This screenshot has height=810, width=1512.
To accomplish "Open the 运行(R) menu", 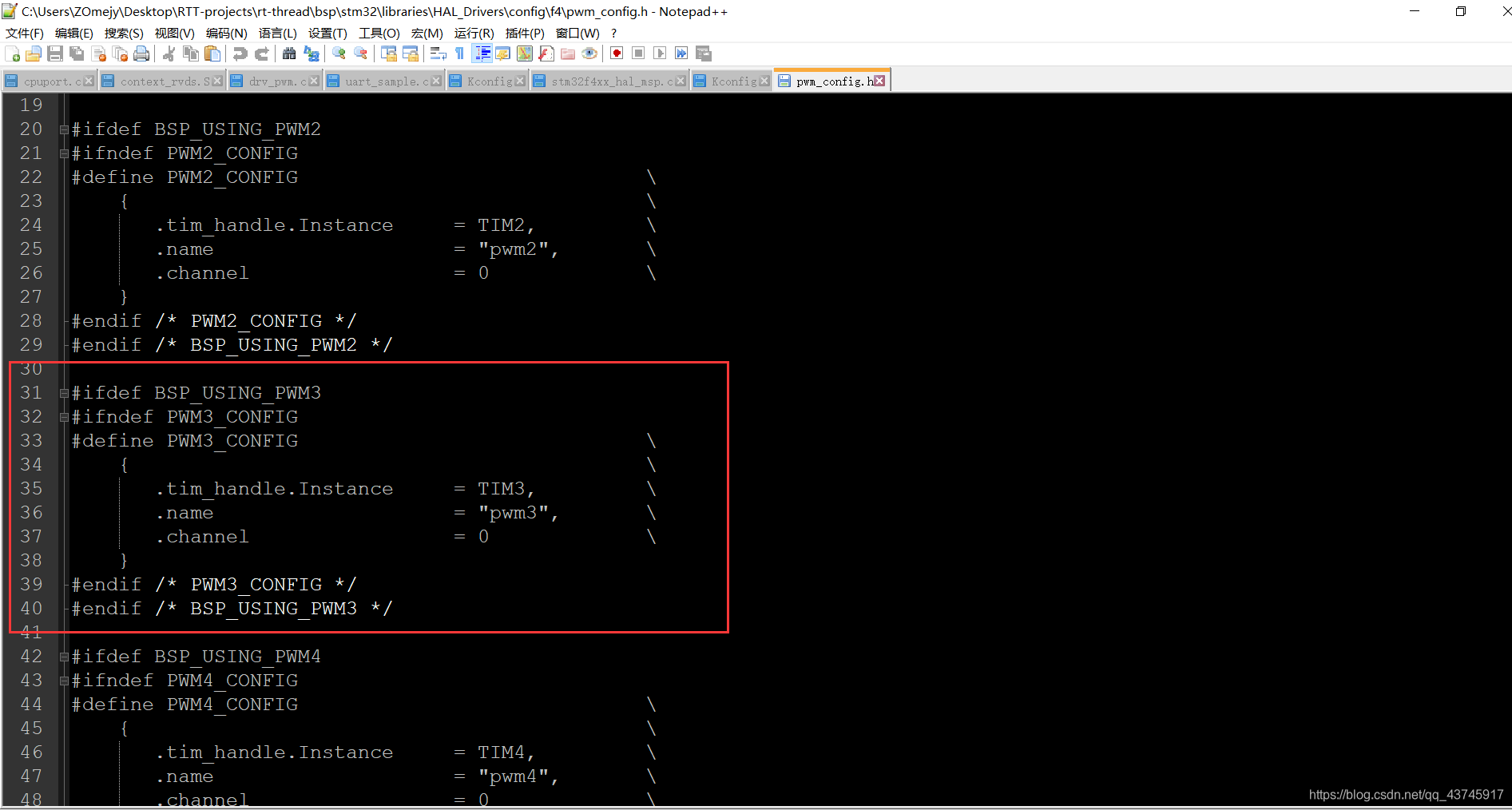I will (x=474, y=33).
